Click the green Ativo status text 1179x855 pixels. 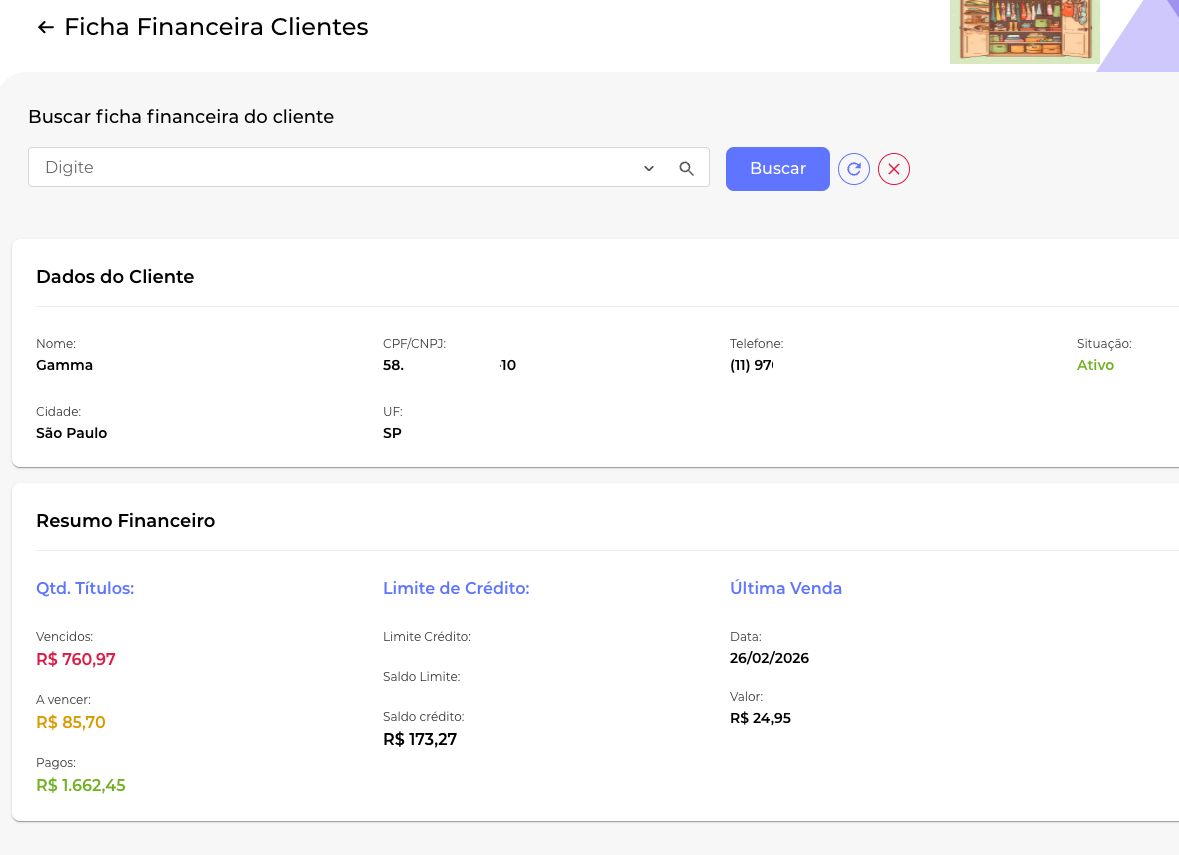[1095, 365]
